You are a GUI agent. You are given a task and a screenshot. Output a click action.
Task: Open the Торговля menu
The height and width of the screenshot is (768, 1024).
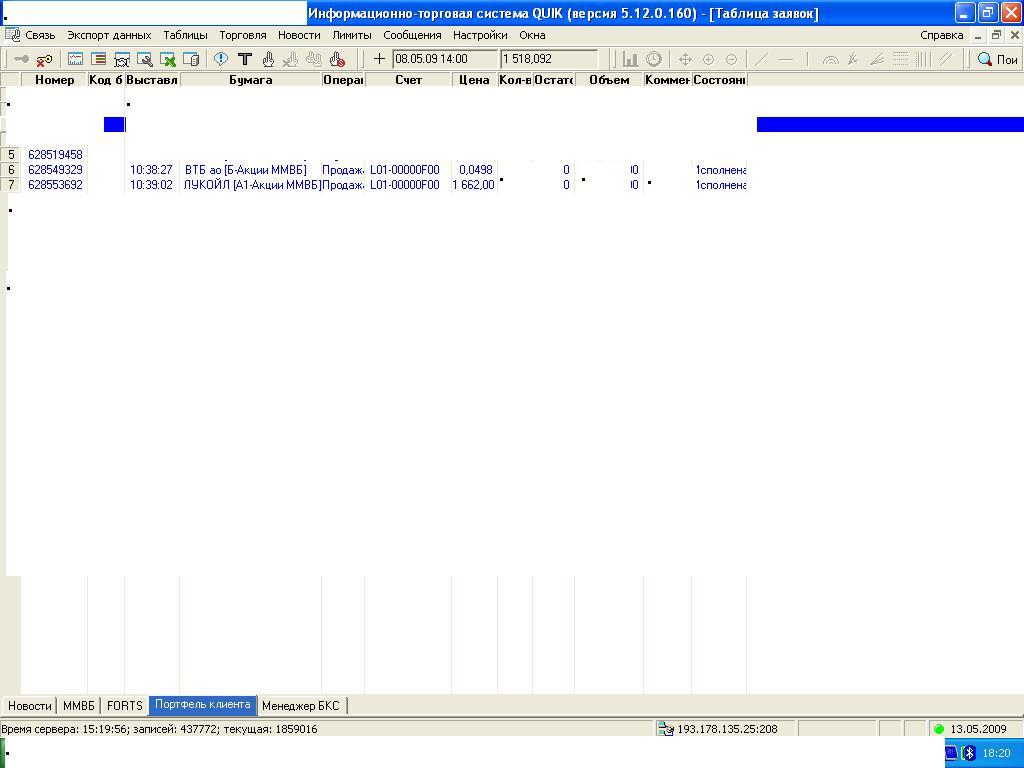click(243, 35)
